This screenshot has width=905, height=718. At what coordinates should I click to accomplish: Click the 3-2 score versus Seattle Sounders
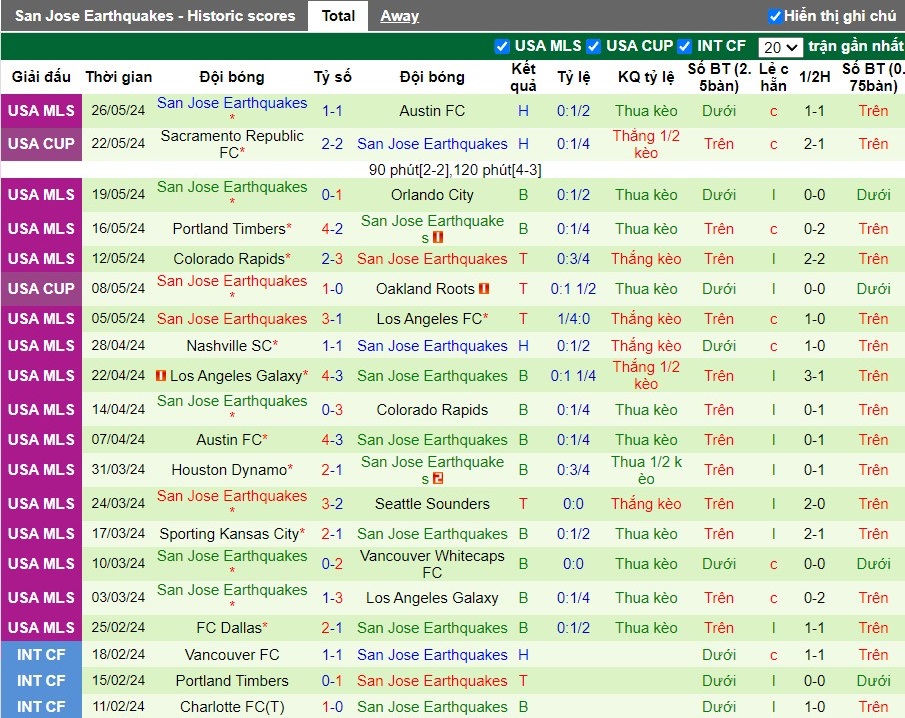[x=332, y=503]
